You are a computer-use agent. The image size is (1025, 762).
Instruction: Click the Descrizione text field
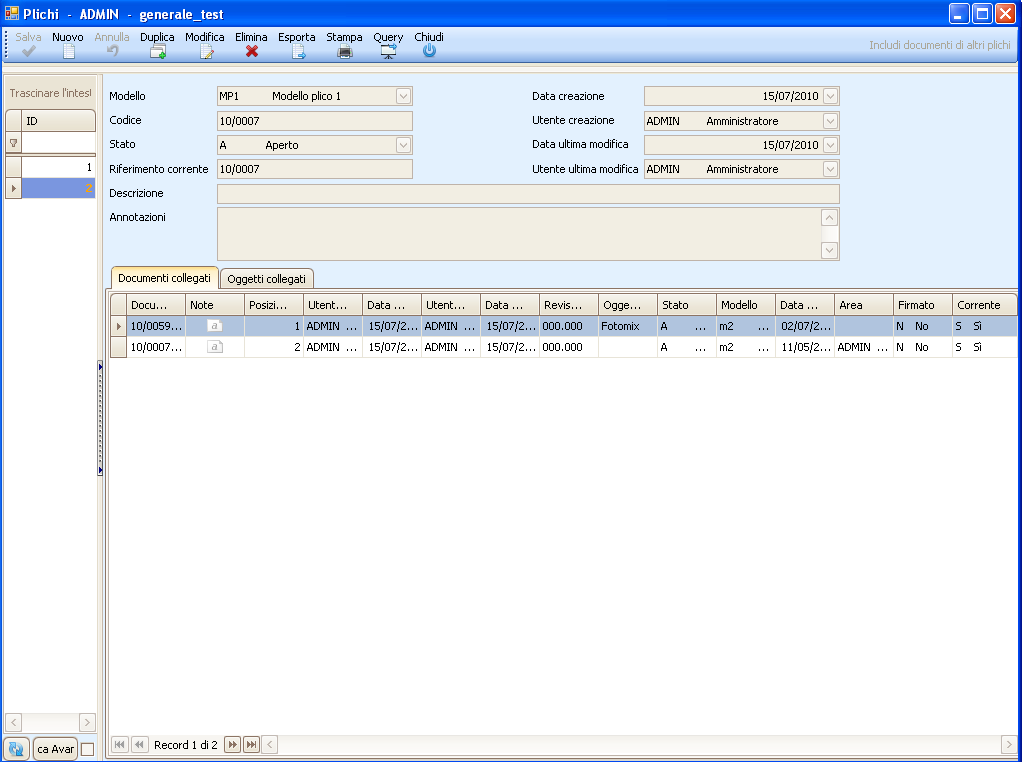[x=527, y=194]
